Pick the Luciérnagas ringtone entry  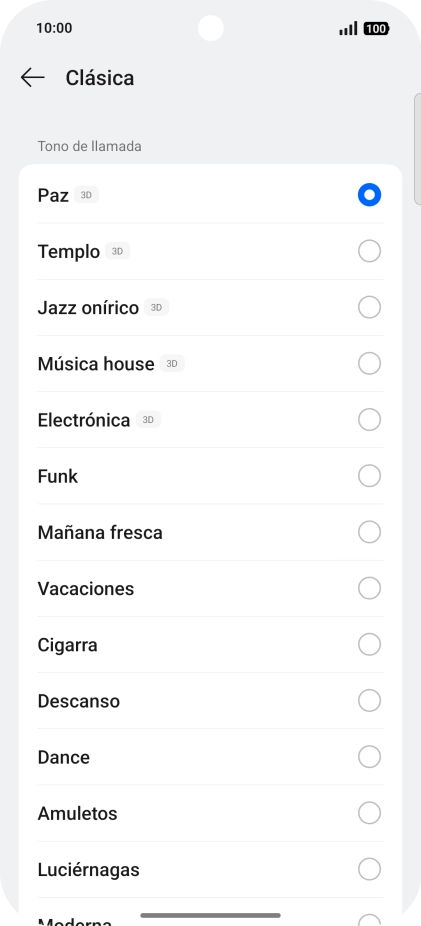[210, 870]
